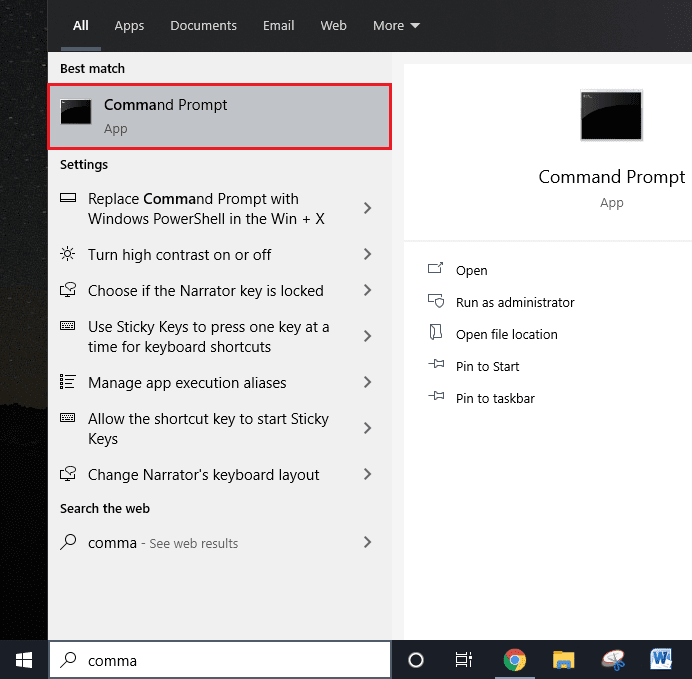Pin Command Prompt to taskbar
The image size is (692, 679).
pos(494,398)
